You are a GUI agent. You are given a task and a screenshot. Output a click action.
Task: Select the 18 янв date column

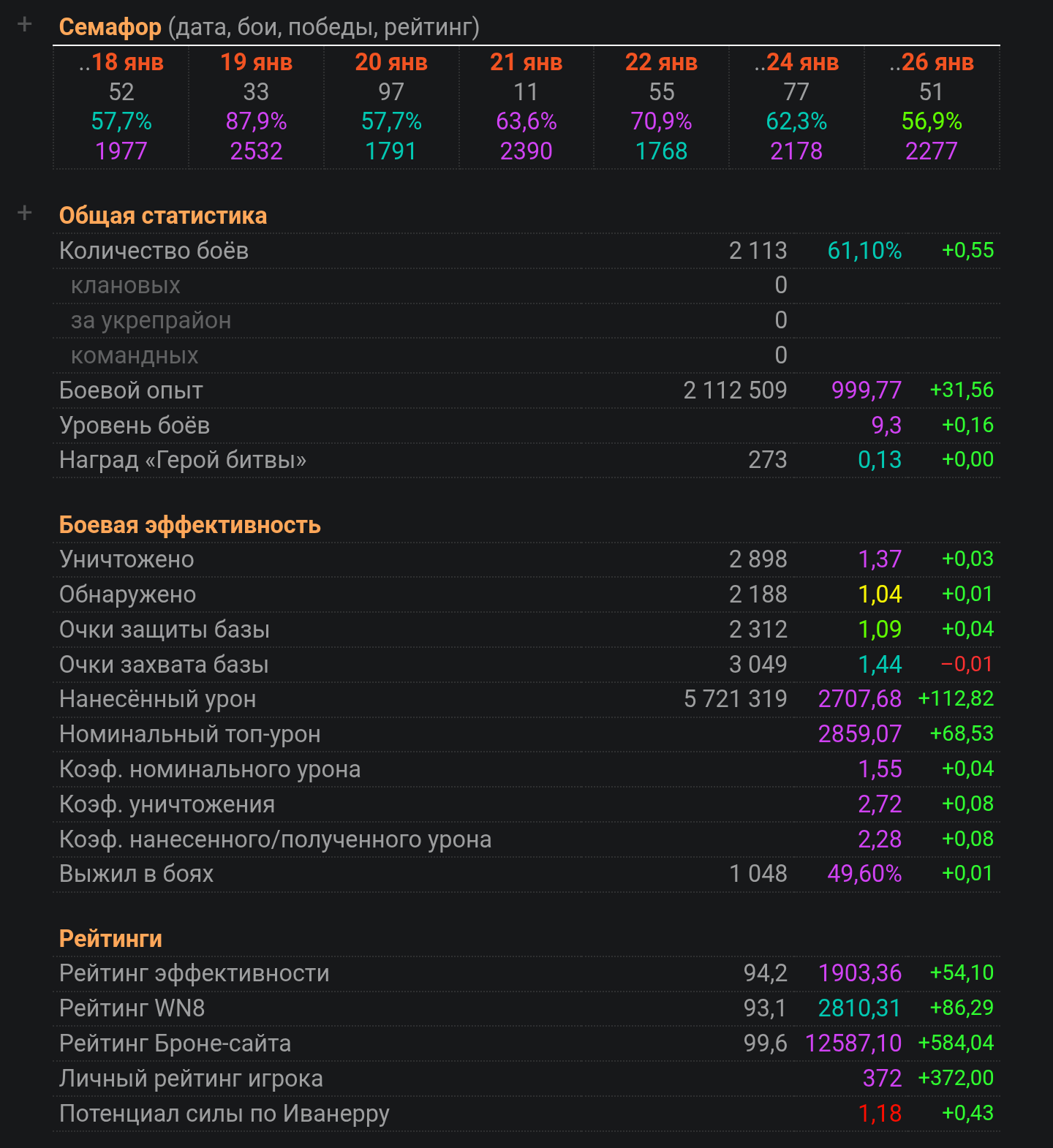tap(121, 62)
